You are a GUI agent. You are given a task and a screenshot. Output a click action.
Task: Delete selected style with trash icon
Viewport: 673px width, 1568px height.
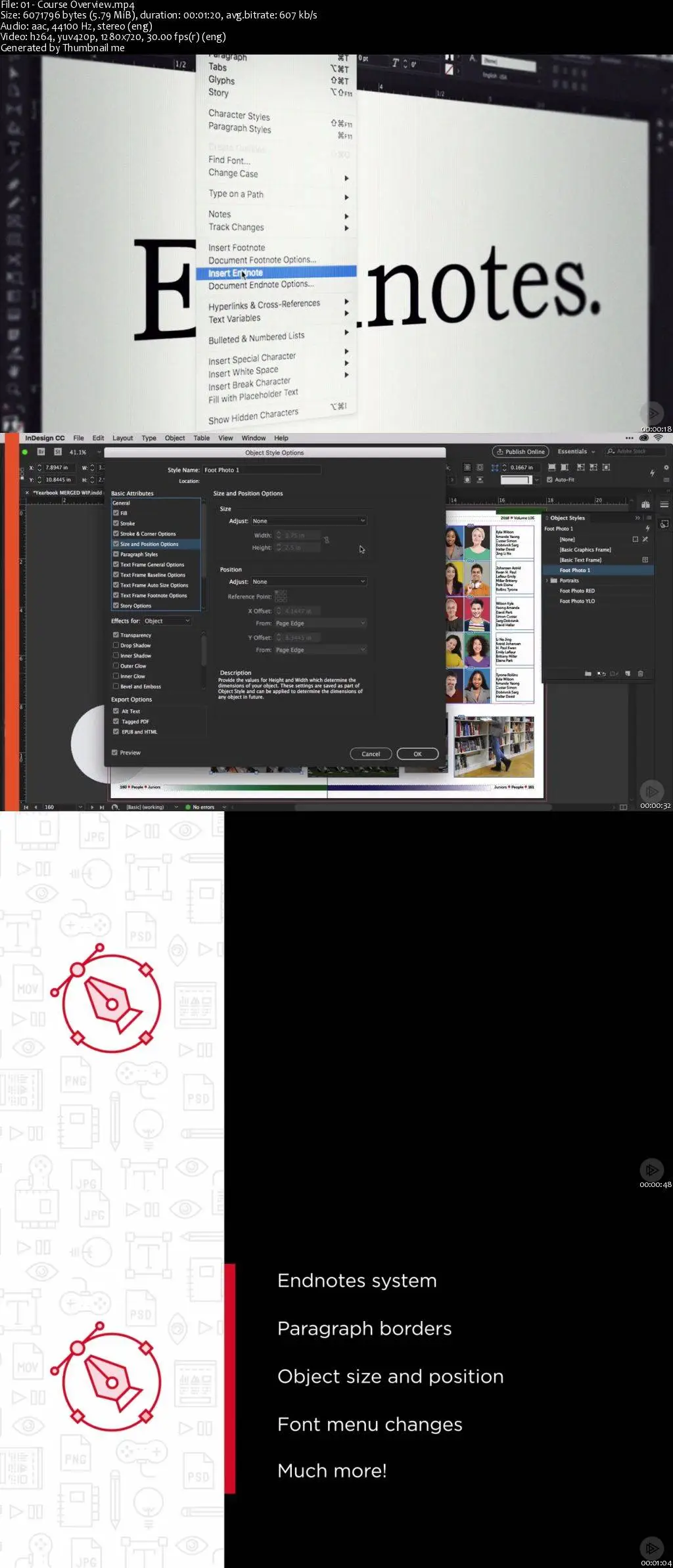point(641,673)
